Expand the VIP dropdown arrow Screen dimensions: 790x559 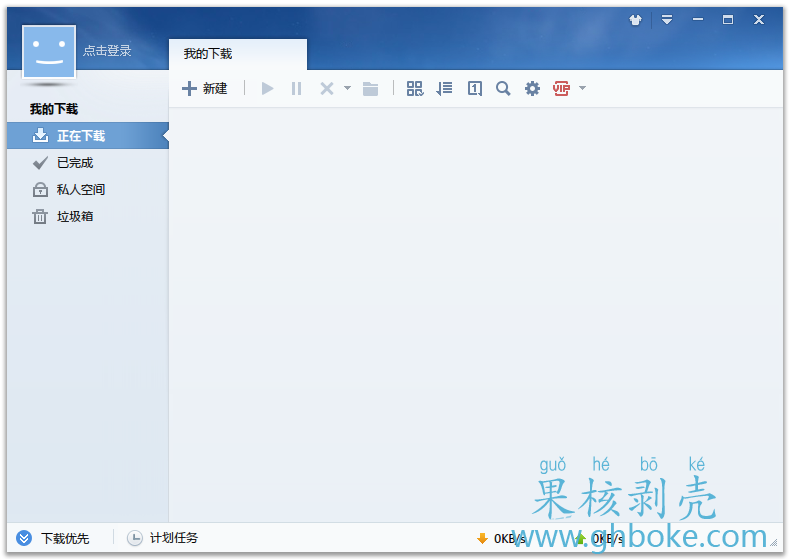(582, 88)
